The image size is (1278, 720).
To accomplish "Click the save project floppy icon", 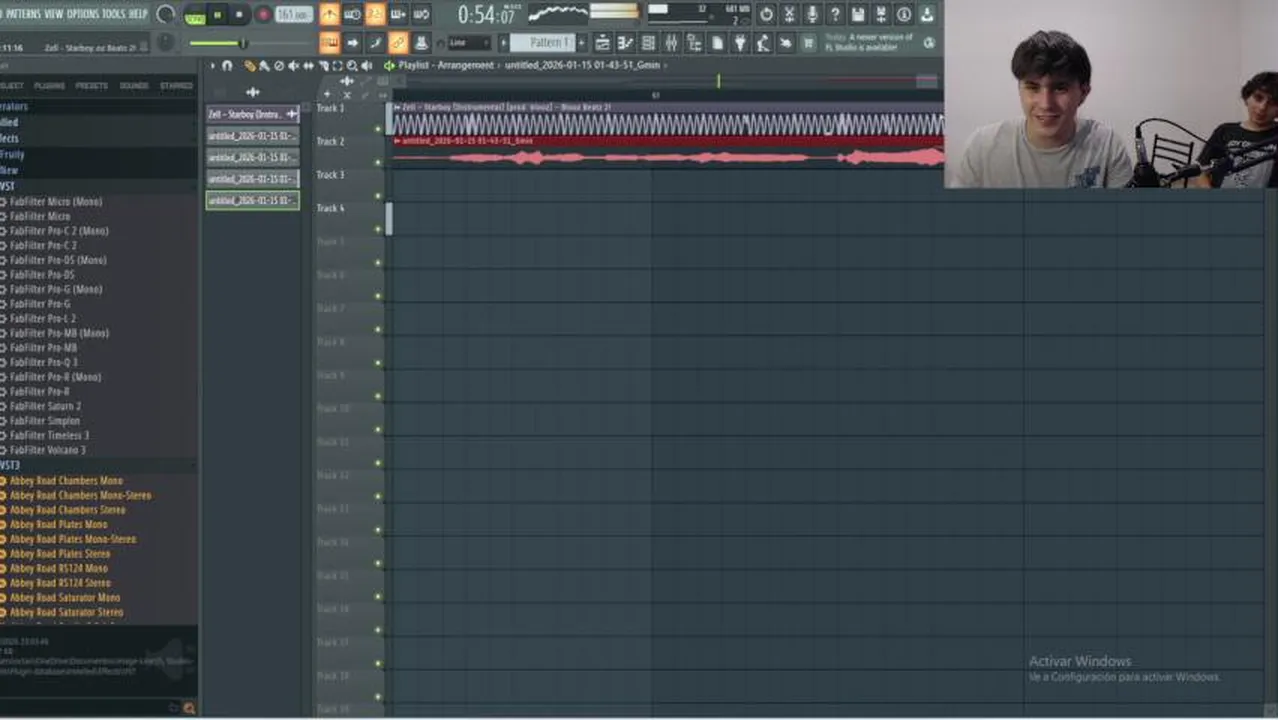I will point(858,14).
